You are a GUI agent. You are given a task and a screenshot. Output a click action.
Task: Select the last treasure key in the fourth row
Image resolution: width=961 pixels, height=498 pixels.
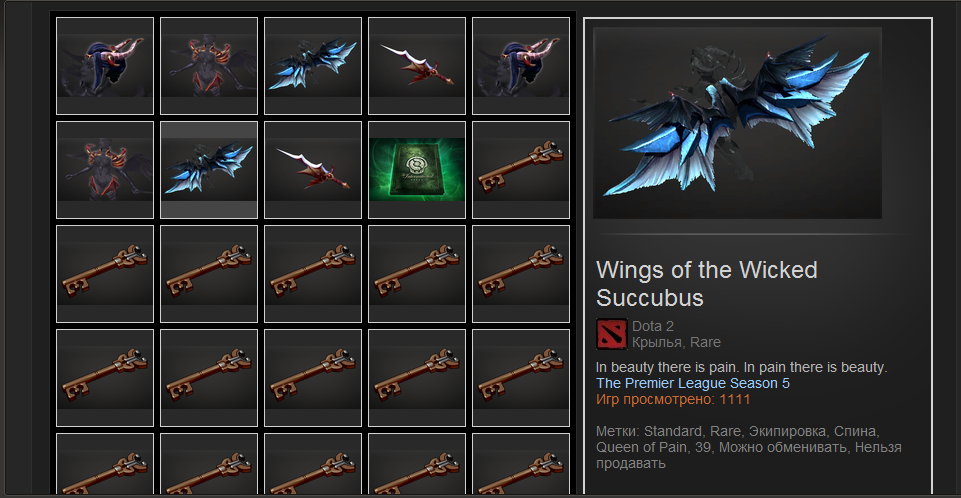(521, 378)
